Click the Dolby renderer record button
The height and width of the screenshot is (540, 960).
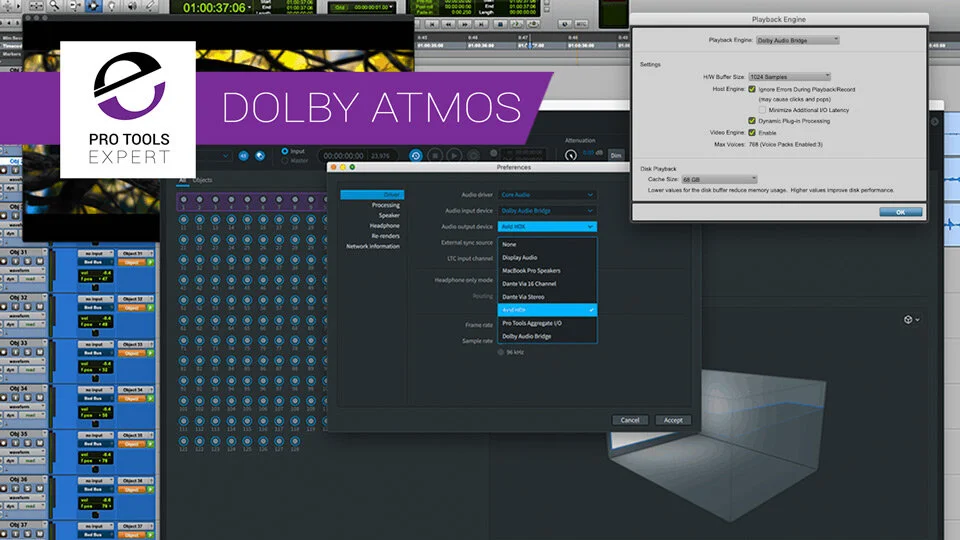pos(473,156)
